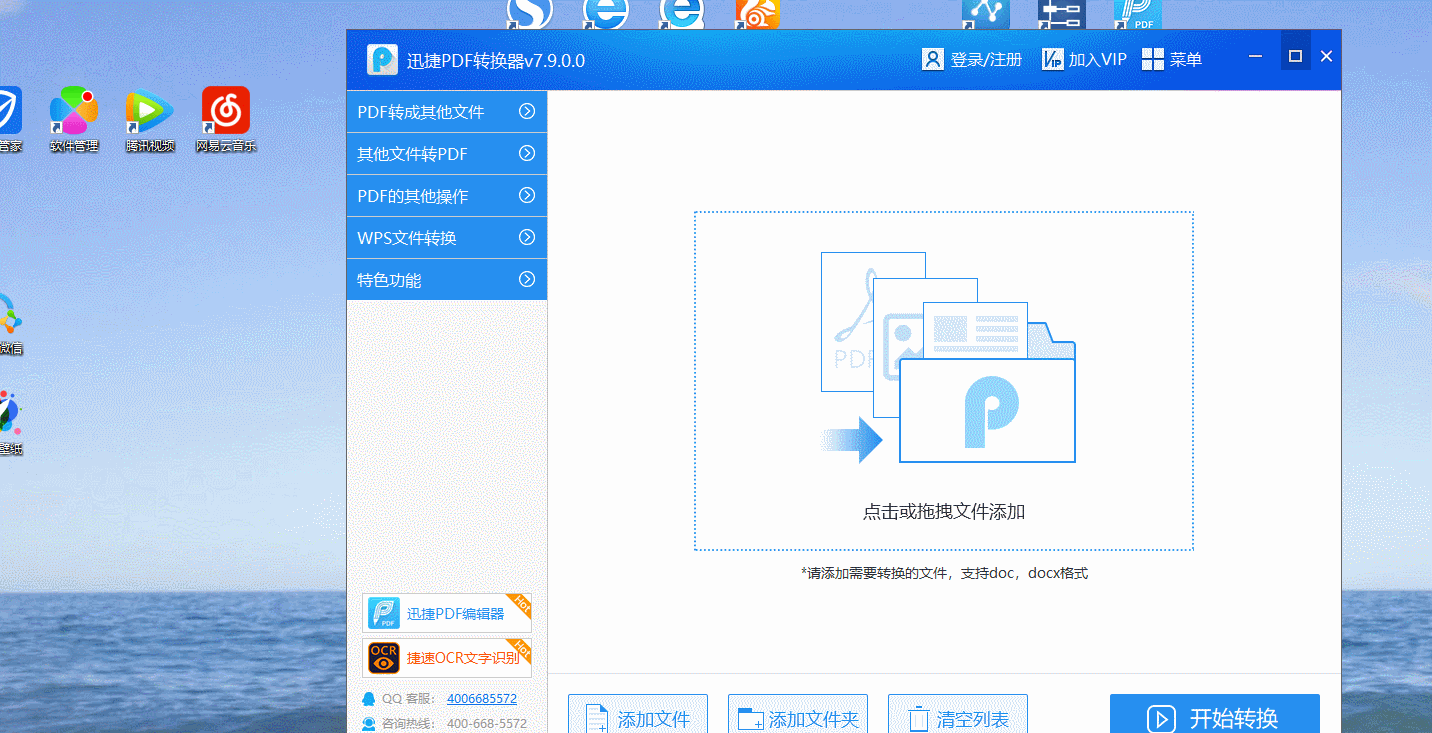Screen dimensions: 1432x733
Task: Clear the list with 清空列表
Action: click(x=958, y=716)
